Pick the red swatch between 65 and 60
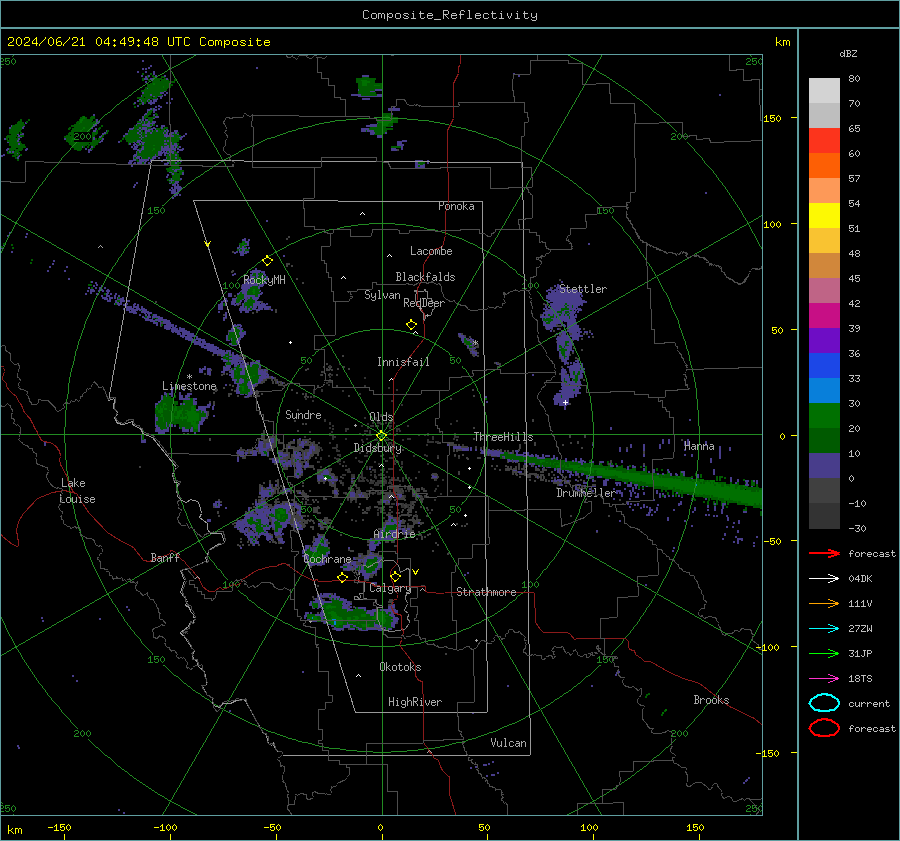This screenshot has height=841, width=900. (824, 141)
